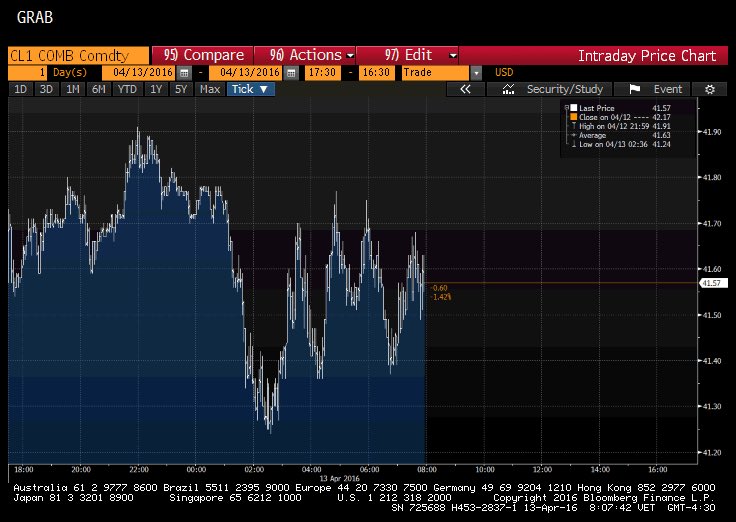Click orange Close legend color swatch
This screenshot has height=522, width=736.
click(572, 116)
